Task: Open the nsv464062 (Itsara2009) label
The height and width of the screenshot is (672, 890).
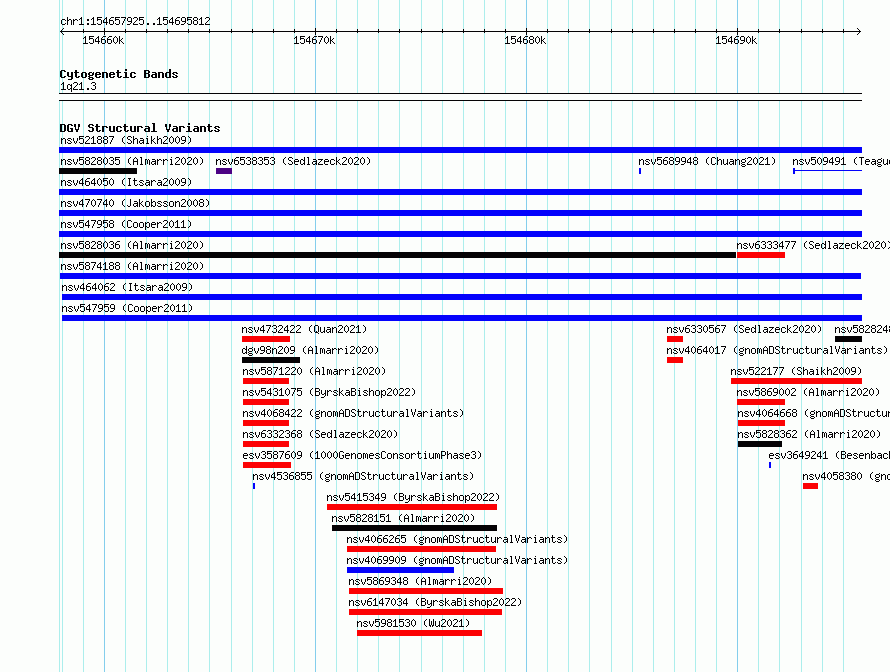Action: tap(127, 287)
